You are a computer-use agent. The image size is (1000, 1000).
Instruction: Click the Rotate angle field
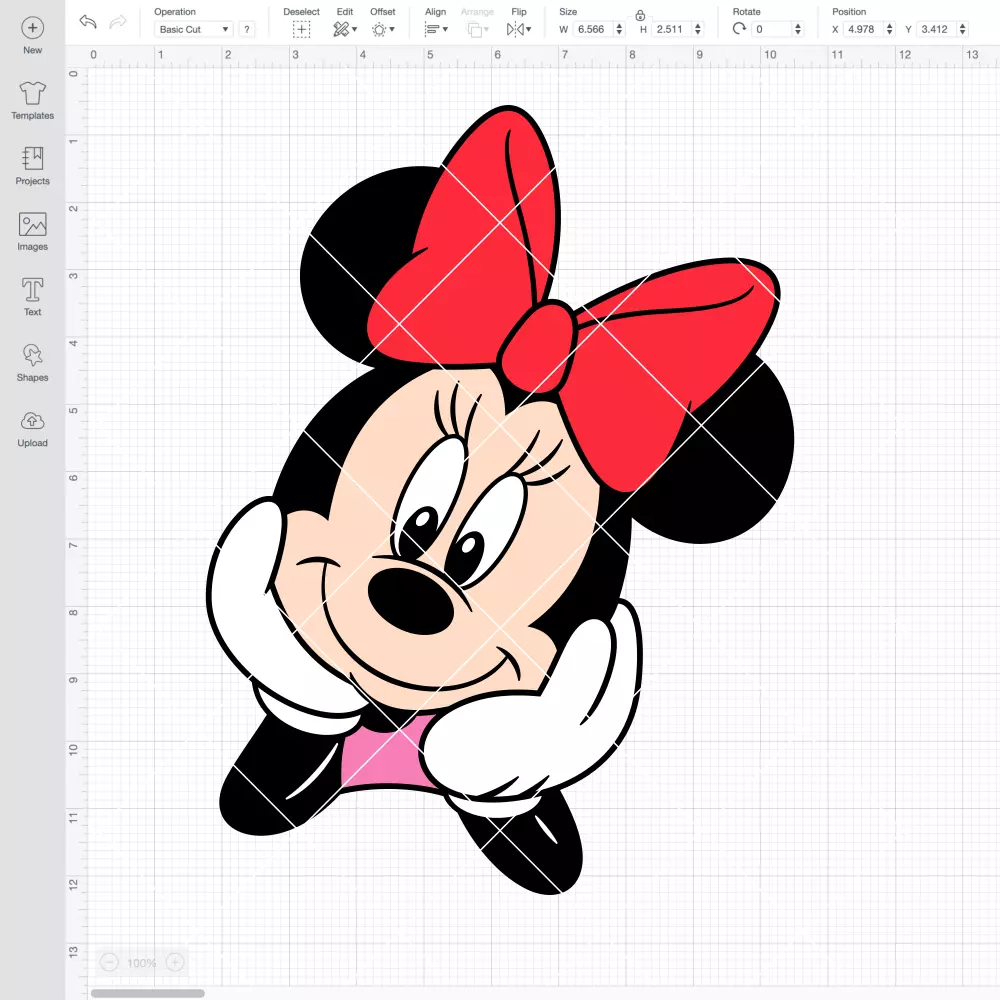771,29
